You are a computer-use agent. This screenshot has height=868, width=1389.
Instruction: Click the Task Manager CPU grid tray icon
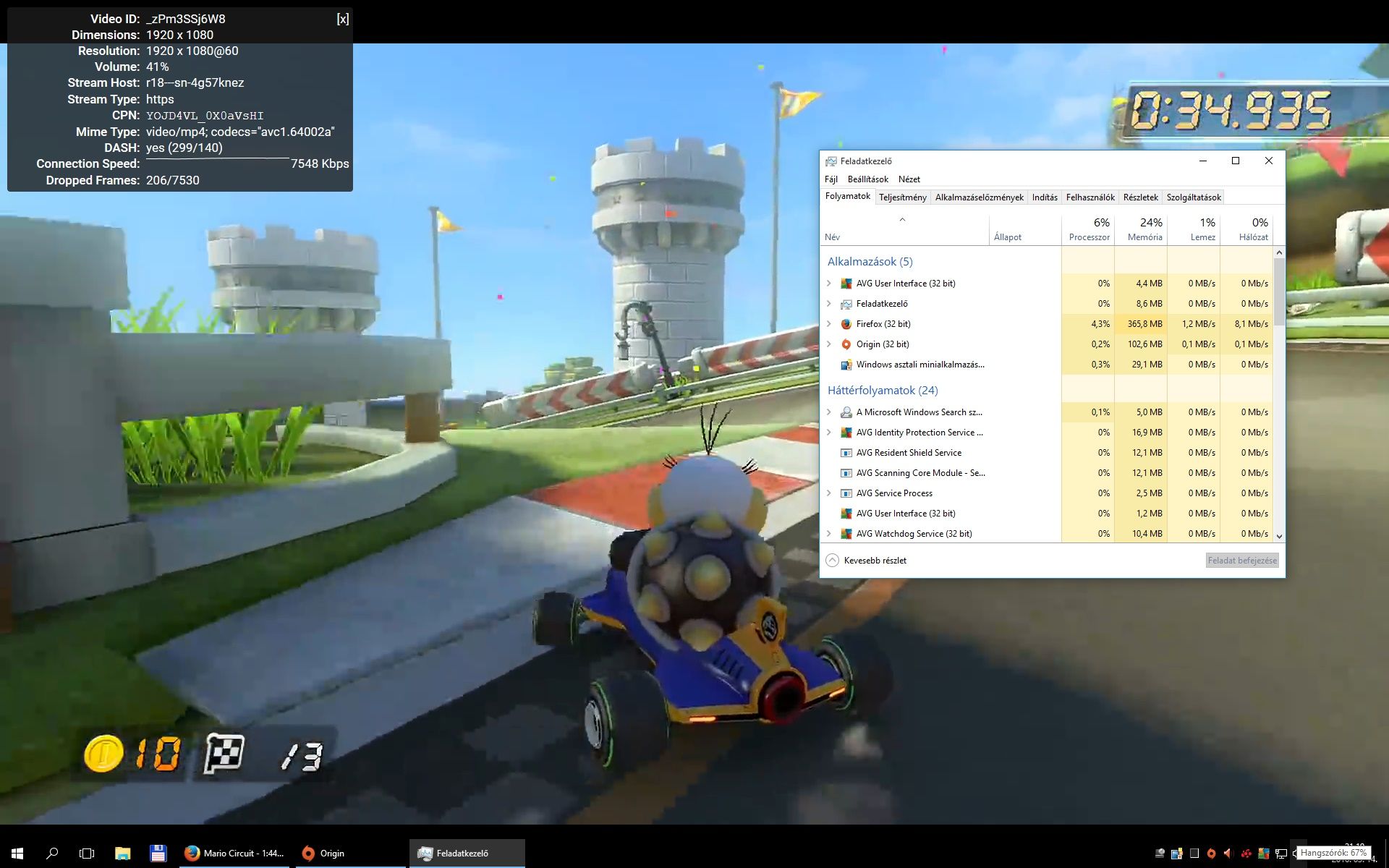click(1194, 854)
